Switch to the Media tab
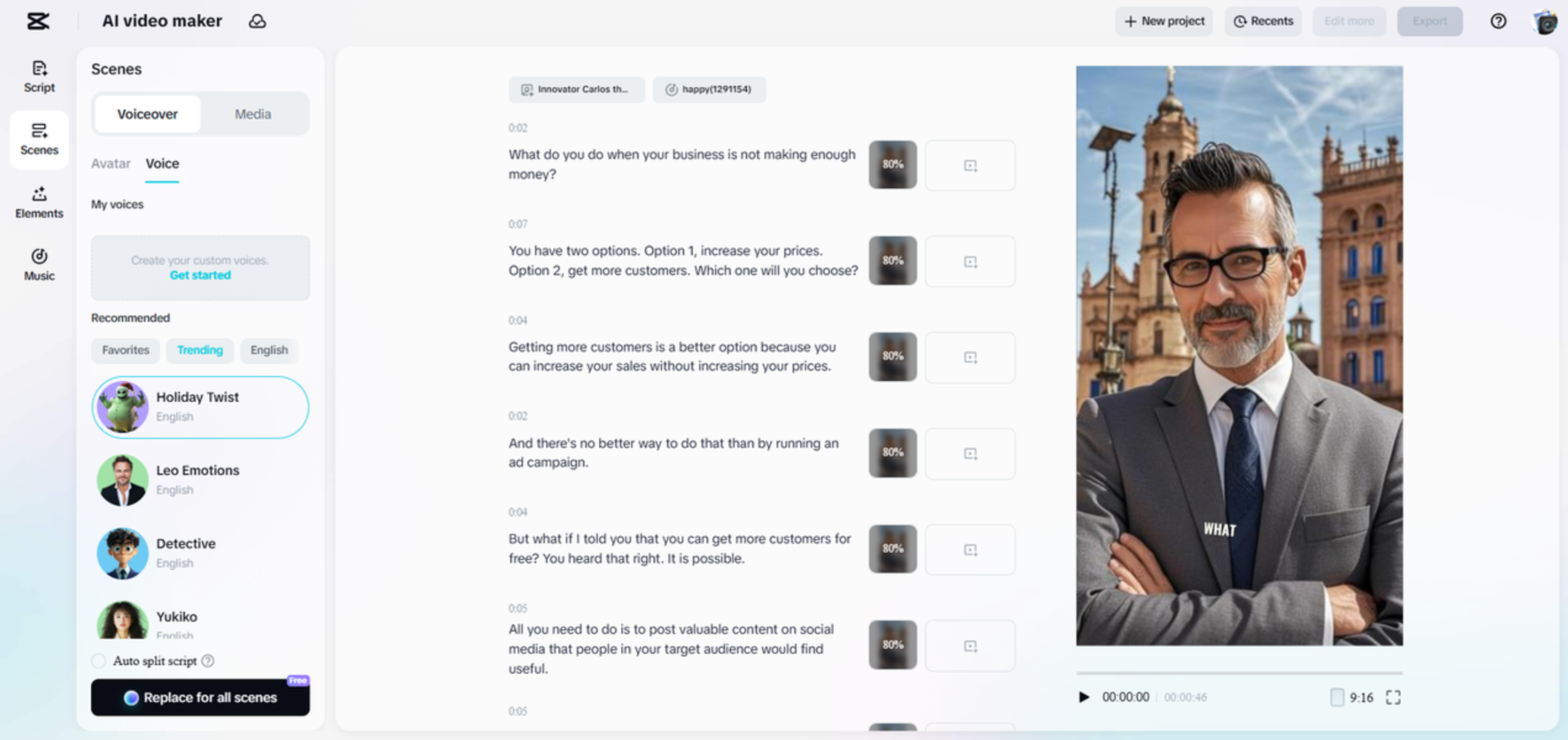The height and width of the screenshot is (740, 1568). 252,113
